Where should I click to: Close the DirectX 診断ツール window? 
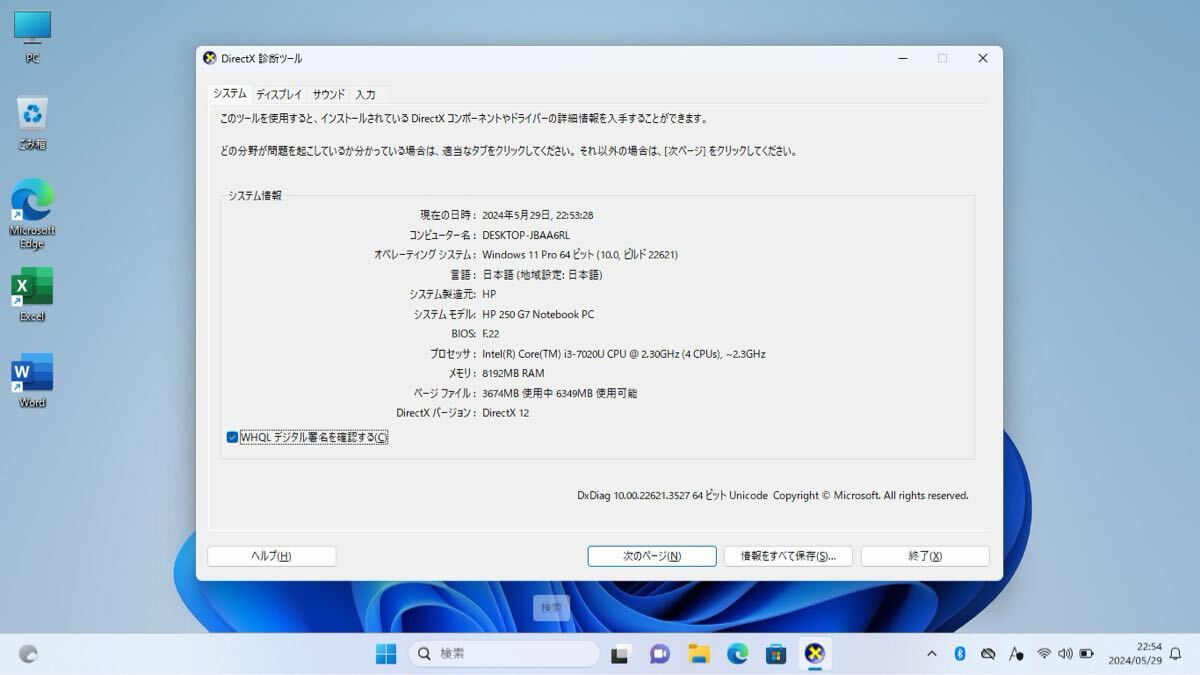982,59
